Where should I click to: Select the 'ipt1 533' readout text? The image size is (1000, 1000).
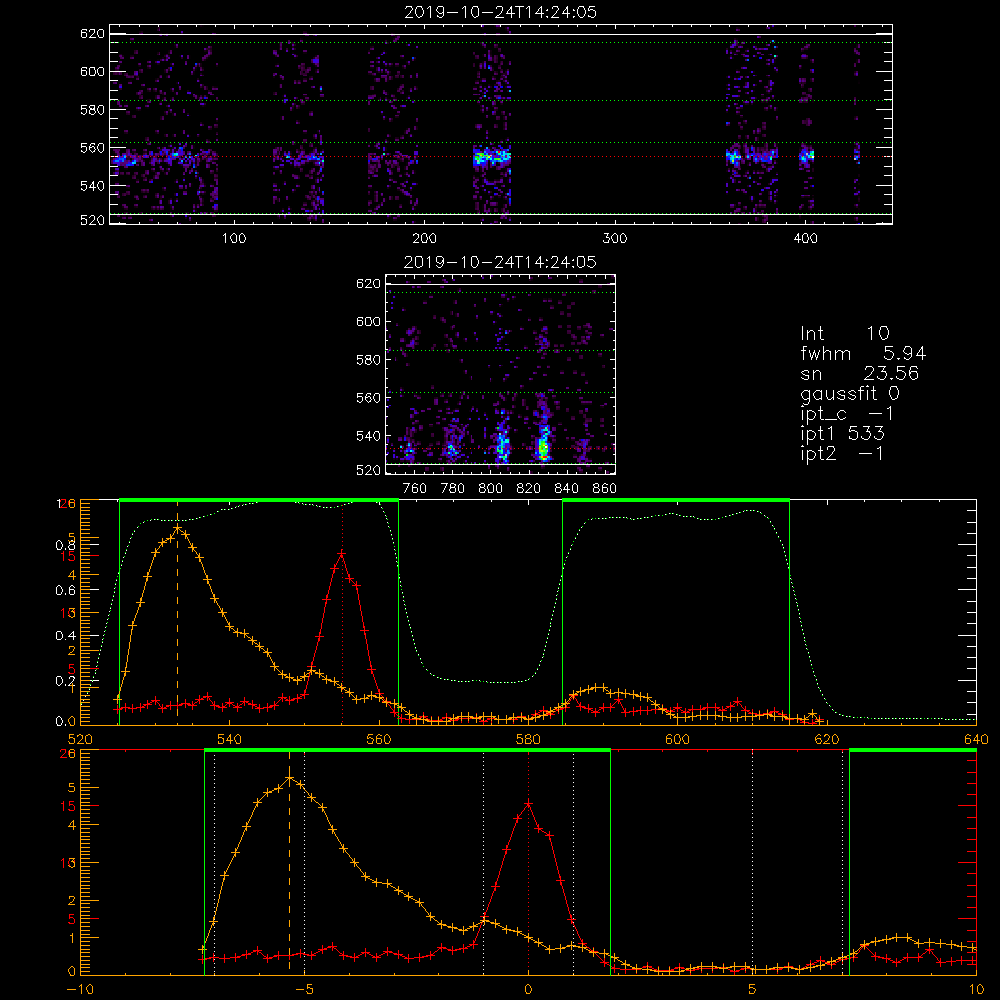(842, 434)
